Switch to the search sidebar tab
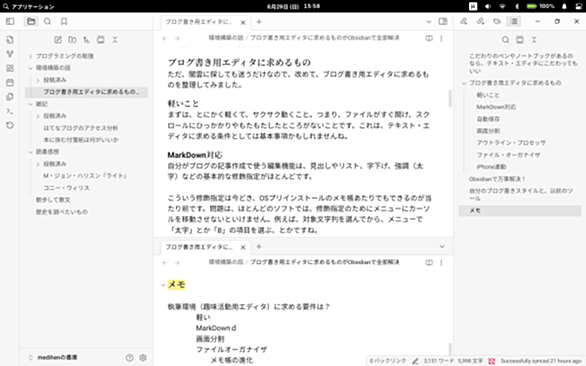The width and height of the screenshot is (586, 366). (x=47, y=21)
